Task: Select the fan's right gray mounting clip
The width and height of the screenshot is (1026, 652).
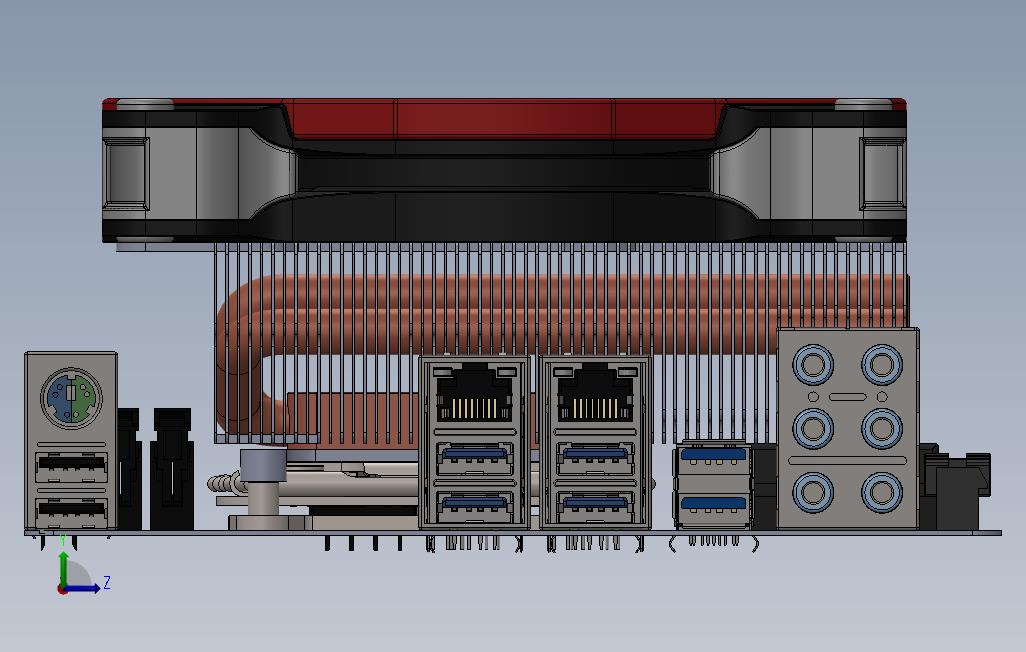Action: [883, 173]
